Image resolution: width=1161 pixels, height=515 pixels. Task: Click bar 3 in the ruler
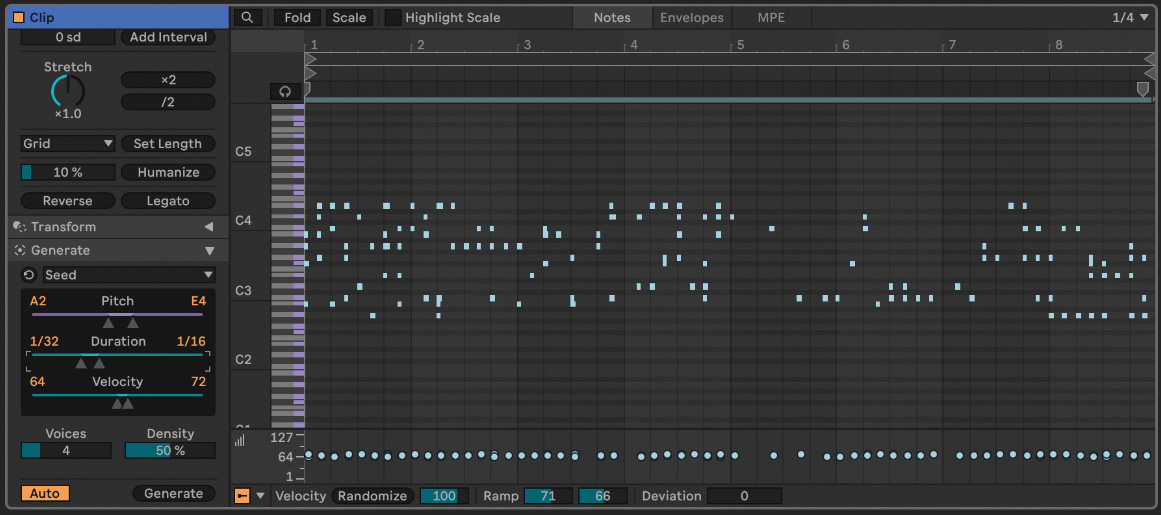[x=527, y=45]
